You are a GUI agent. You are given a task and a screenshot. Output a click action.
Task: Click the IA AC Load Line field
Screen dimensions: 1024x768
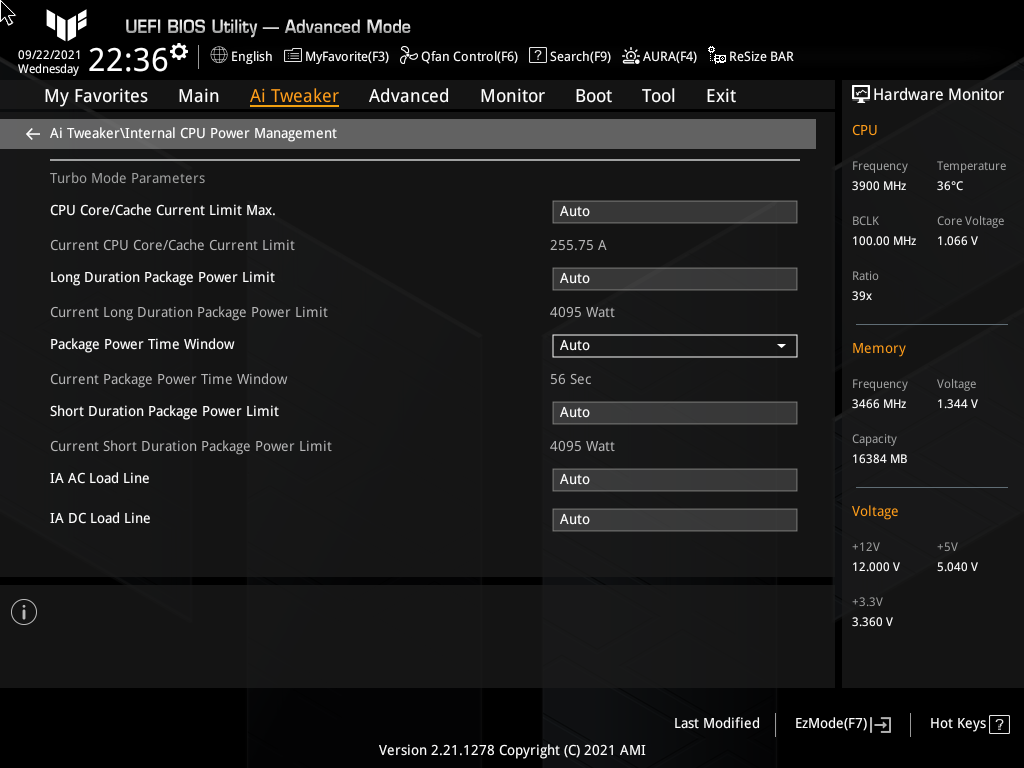coord(675,480)
